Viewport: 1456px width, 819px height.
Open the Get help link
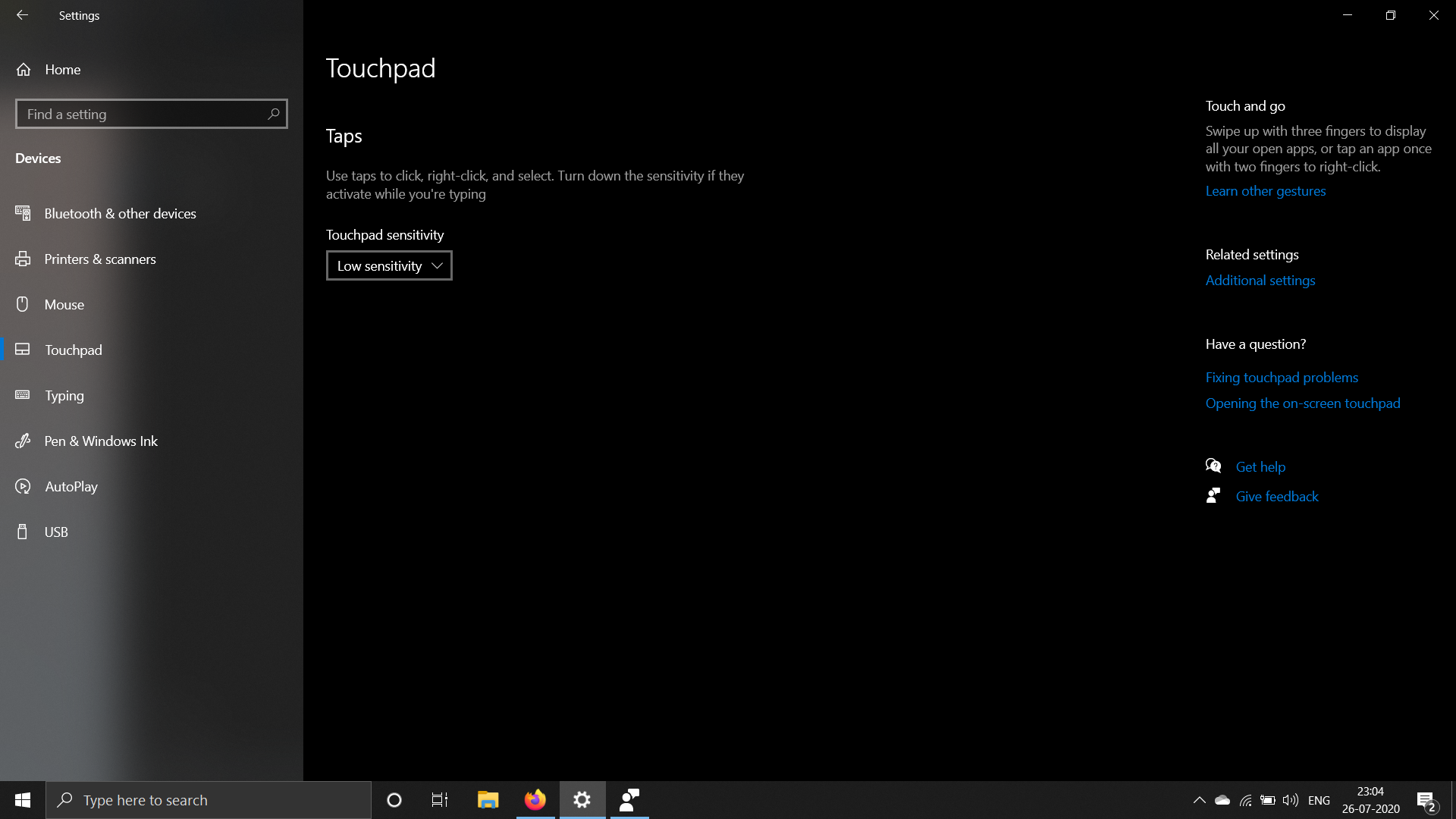pos(1260,467)
